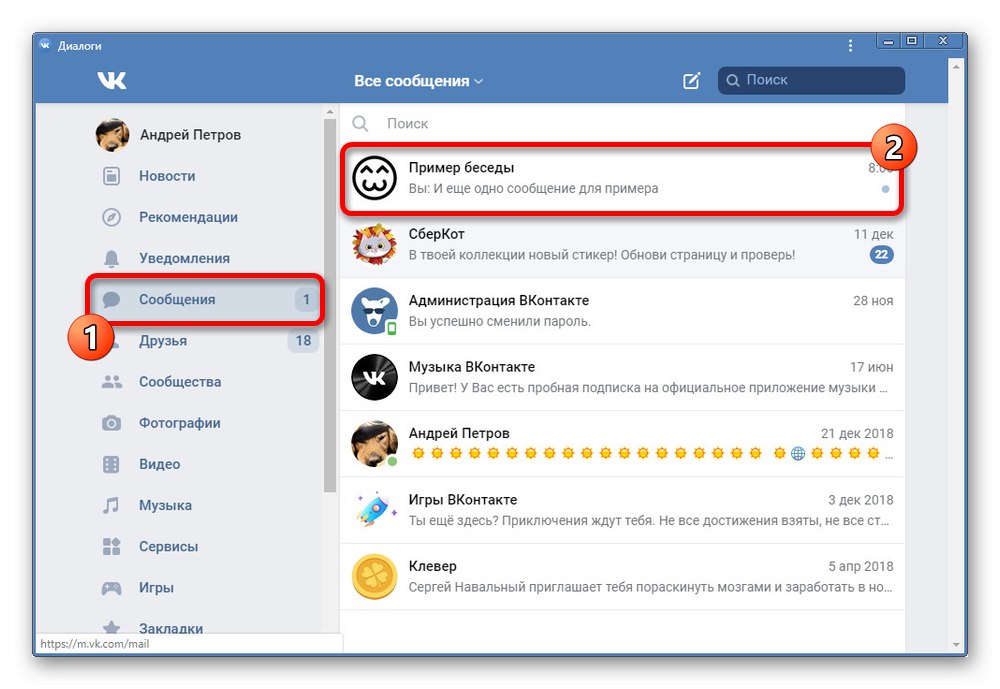Click the Музыка note icon

pos(112,505)
